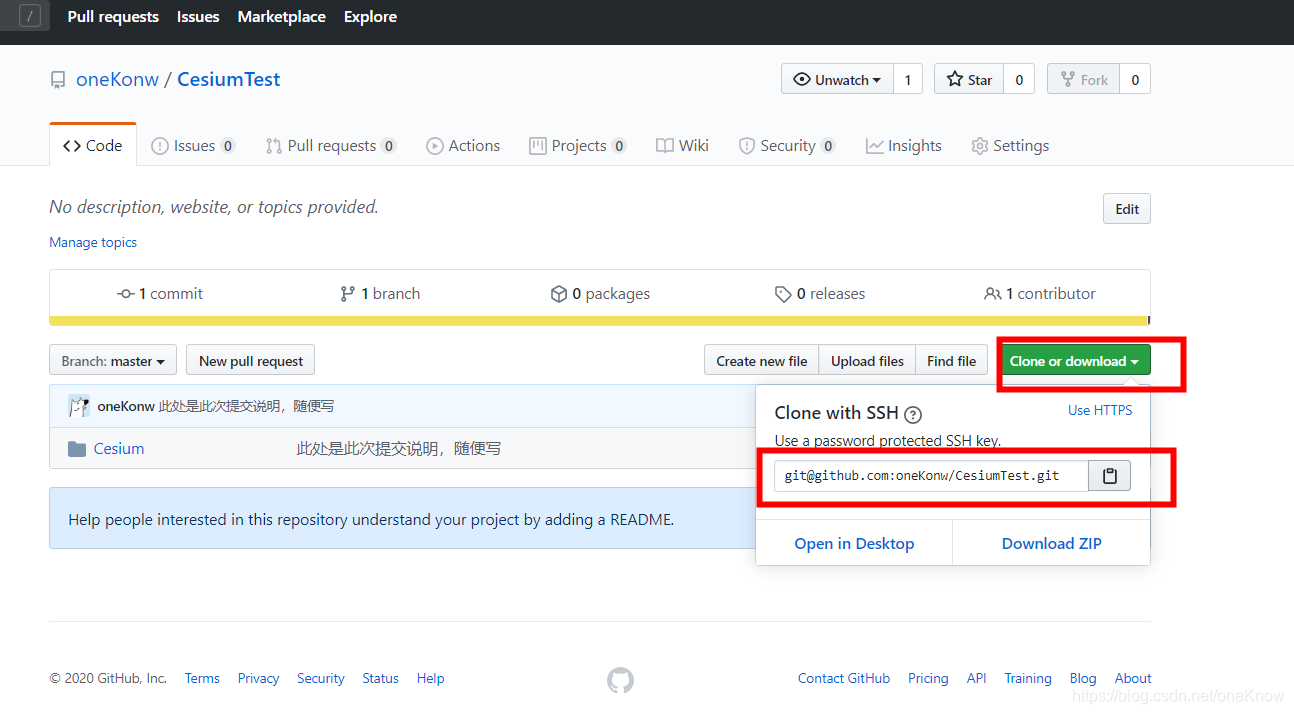Open the Issues tab
Image resolution: width=1294 pixels, height=714 pixels.
[x=193, y=146]
